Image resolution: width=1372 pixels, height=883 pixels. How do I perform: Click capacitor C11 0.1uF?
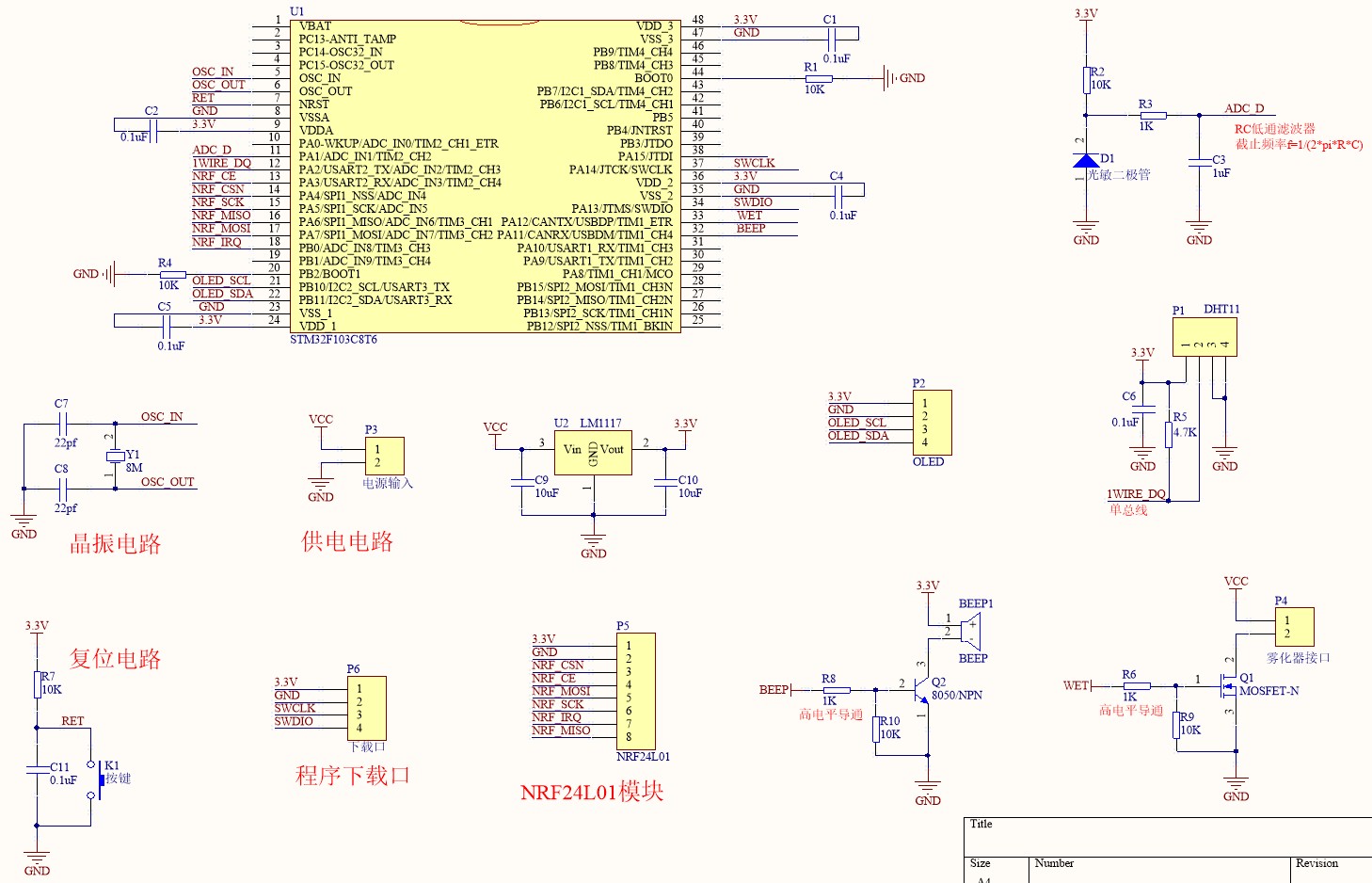(x=37, y=769)
